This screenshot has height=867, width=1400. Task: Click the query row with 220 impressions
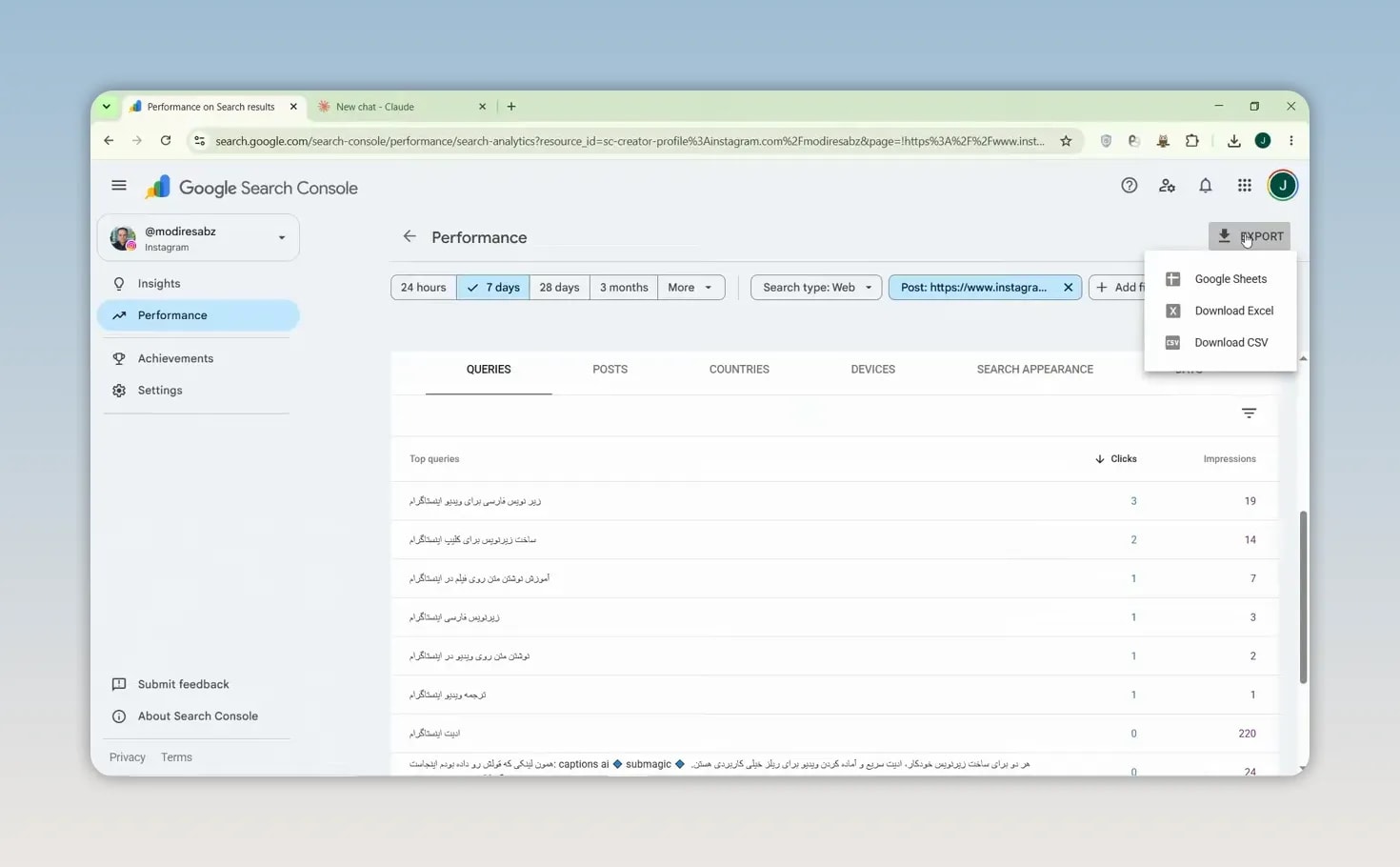tap(834, 734)
